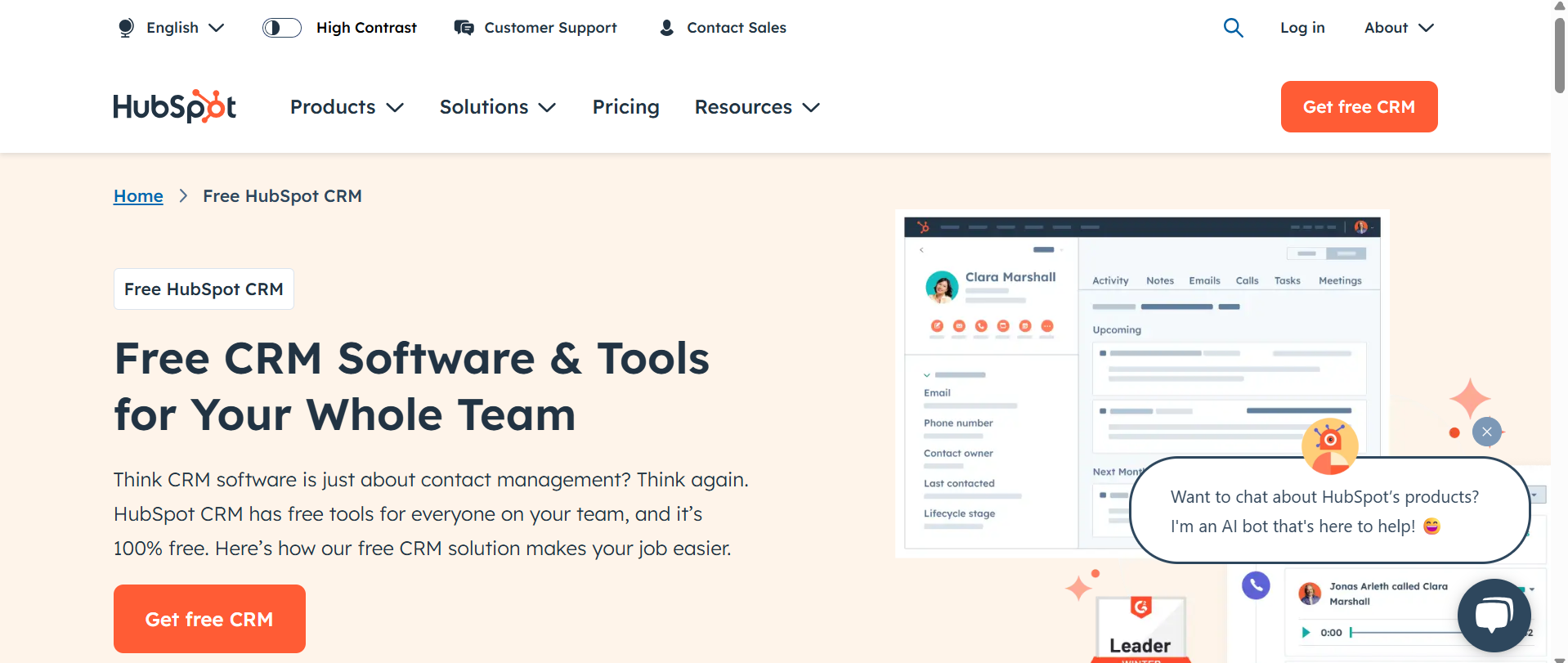Click the HubSpot bot avatar
This screenshot has width=1568, height=663.
pos(1329,446)
